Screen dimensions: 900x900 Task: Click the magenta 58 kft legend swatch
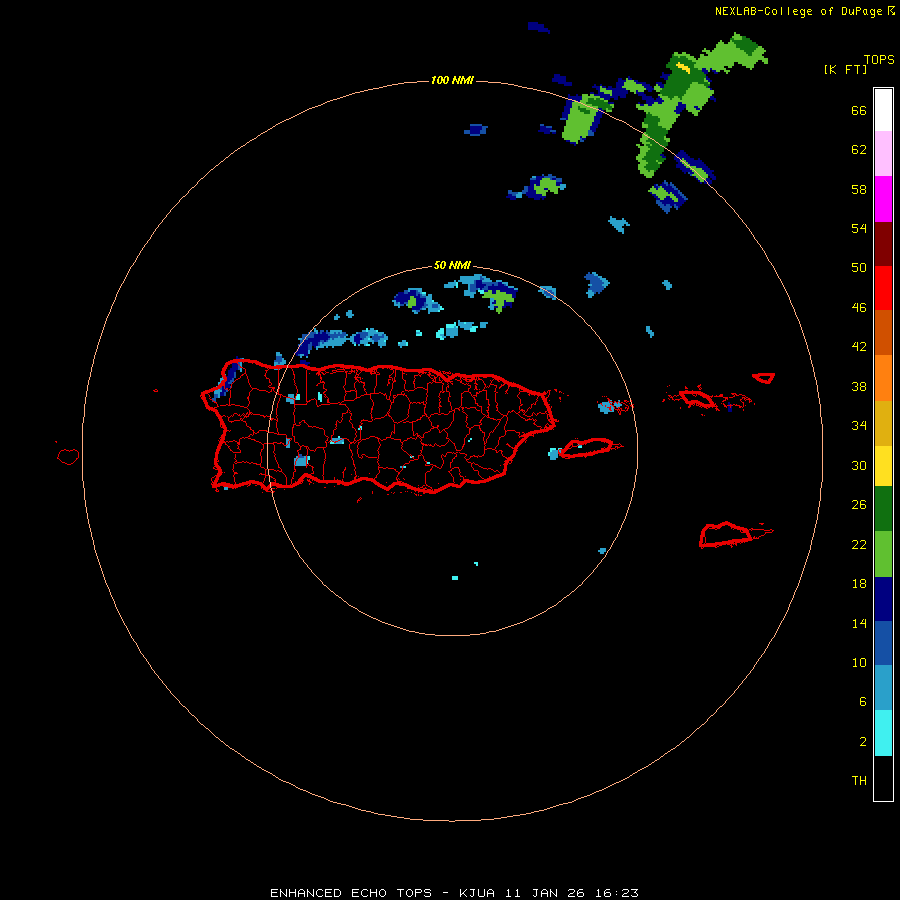pyautogui.click(x=883, y=199)
